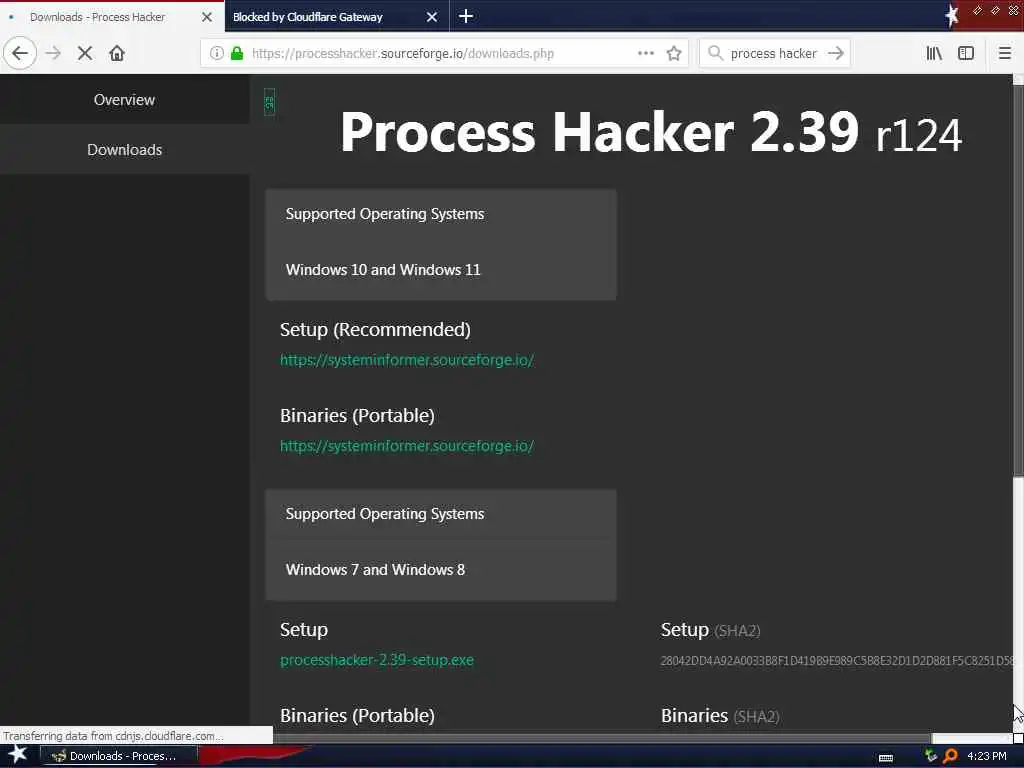The height and width of the screenshot is (768, 1024).
Task: Open page actions three-dot menu
Action: pos(645,53)
